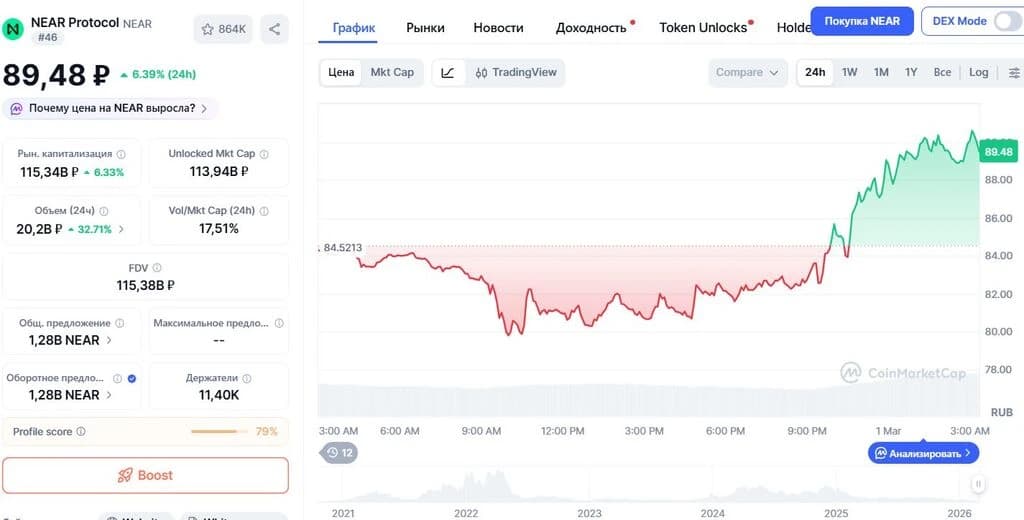Click the 115,38B ₽ FDV value

coord(146,285)
